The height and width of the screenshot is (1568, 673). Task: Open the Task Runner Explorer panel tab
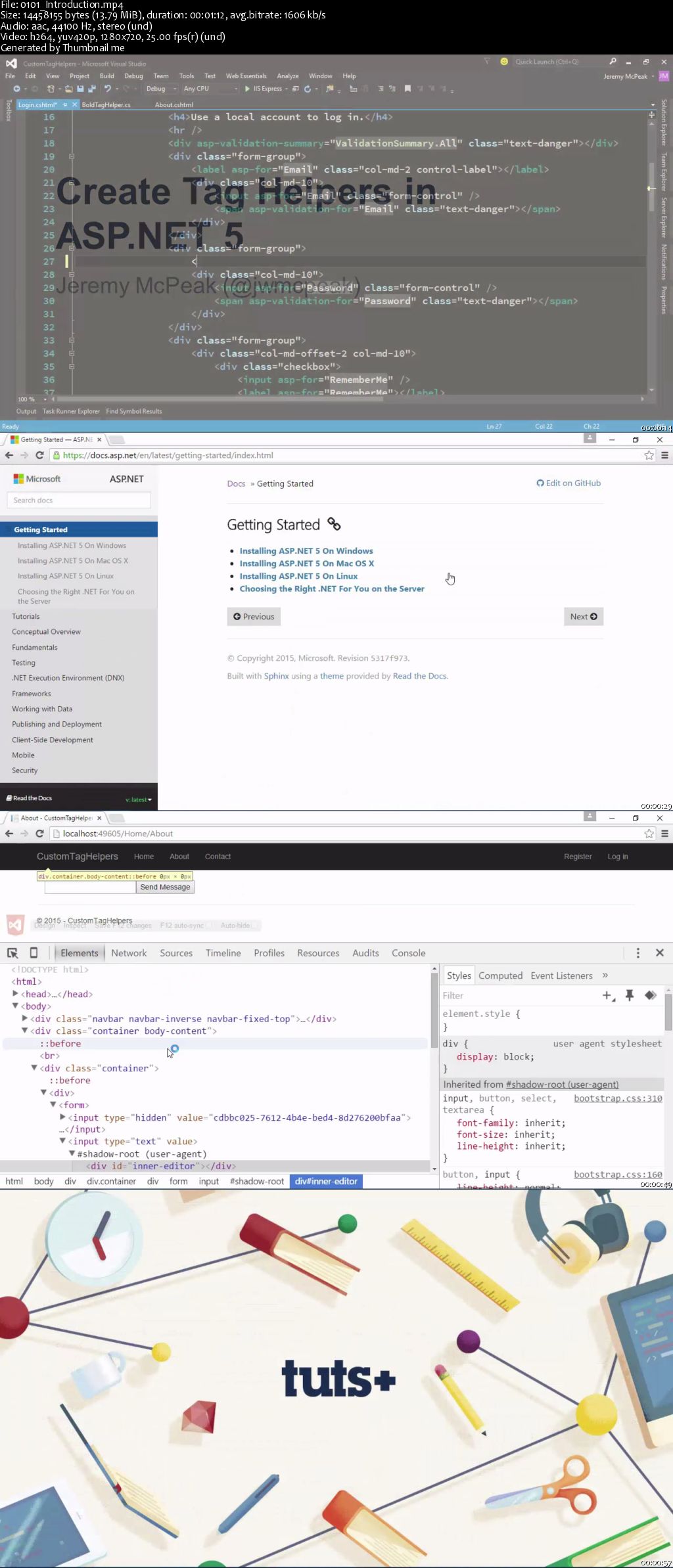click(x=71, y=411)
